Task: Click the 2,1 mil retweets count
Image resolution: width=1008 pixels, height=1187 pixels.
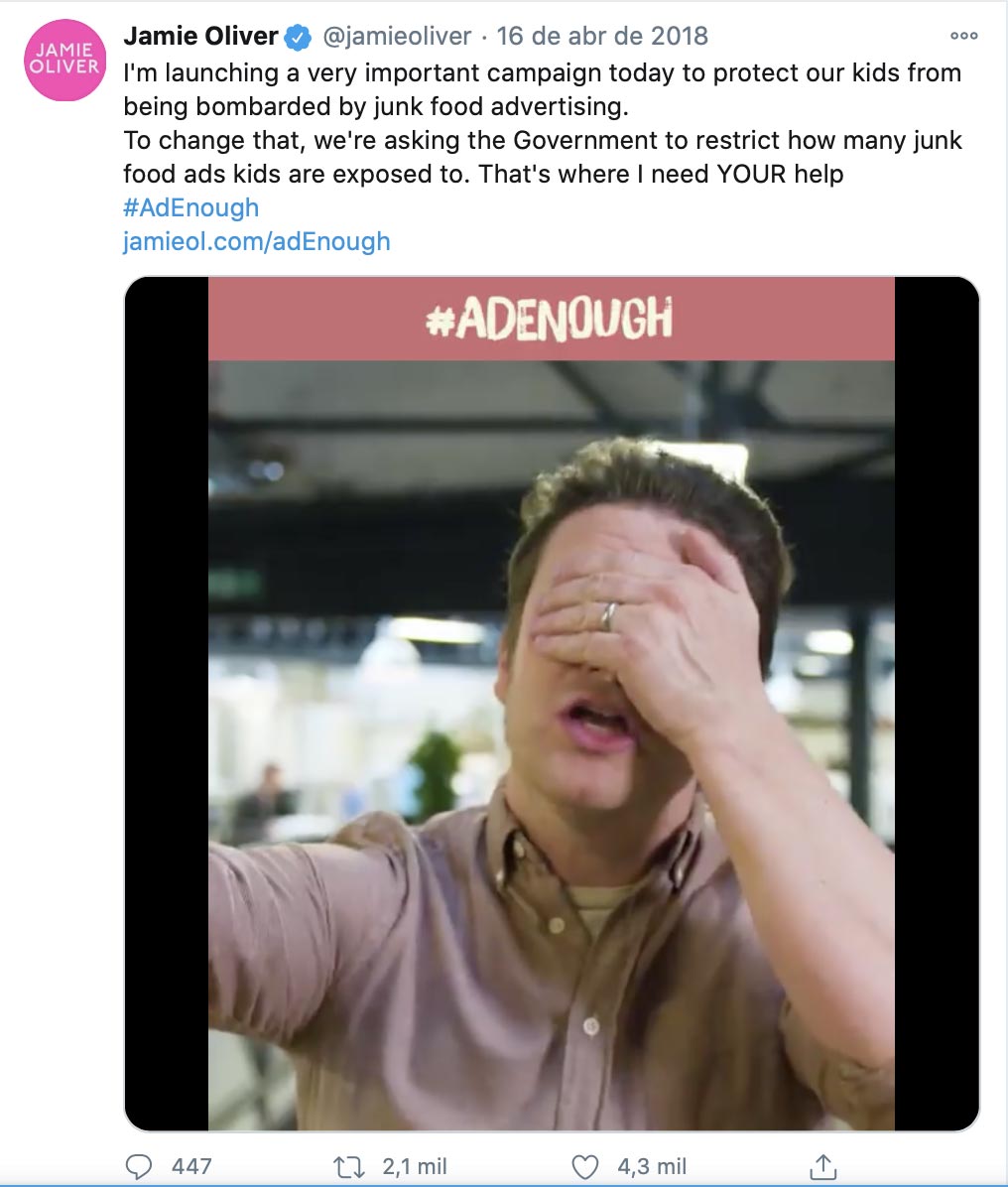Action: pos(414,1166)
